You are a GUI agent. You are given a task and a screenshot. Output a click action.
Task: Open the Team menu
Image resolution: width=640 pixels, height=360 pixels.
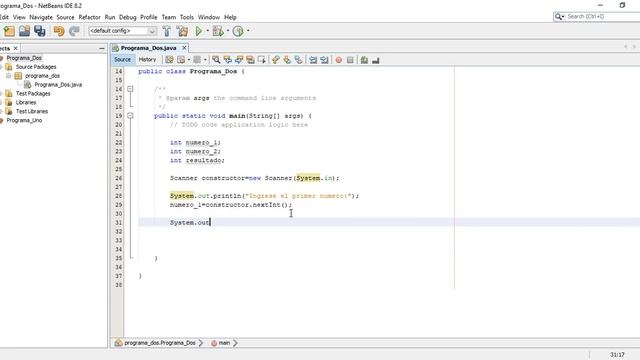(x=169, y=17)
